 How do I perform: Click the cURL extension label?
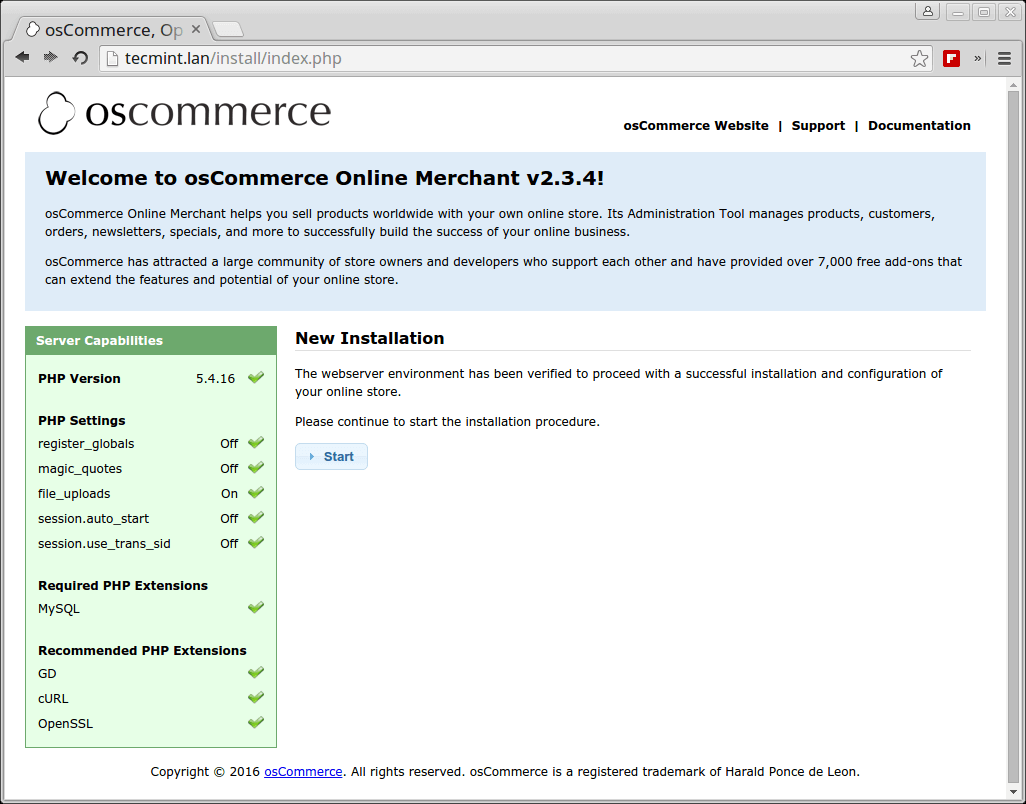coord(53,699)
